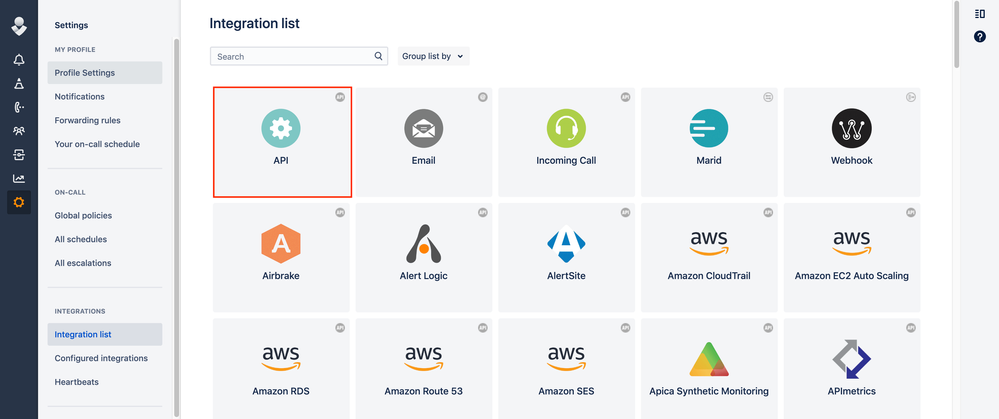Open the analytics chart icon in sidebar
Image resolution: width=999 pixels, height=419 pixels.
point(19,179)
